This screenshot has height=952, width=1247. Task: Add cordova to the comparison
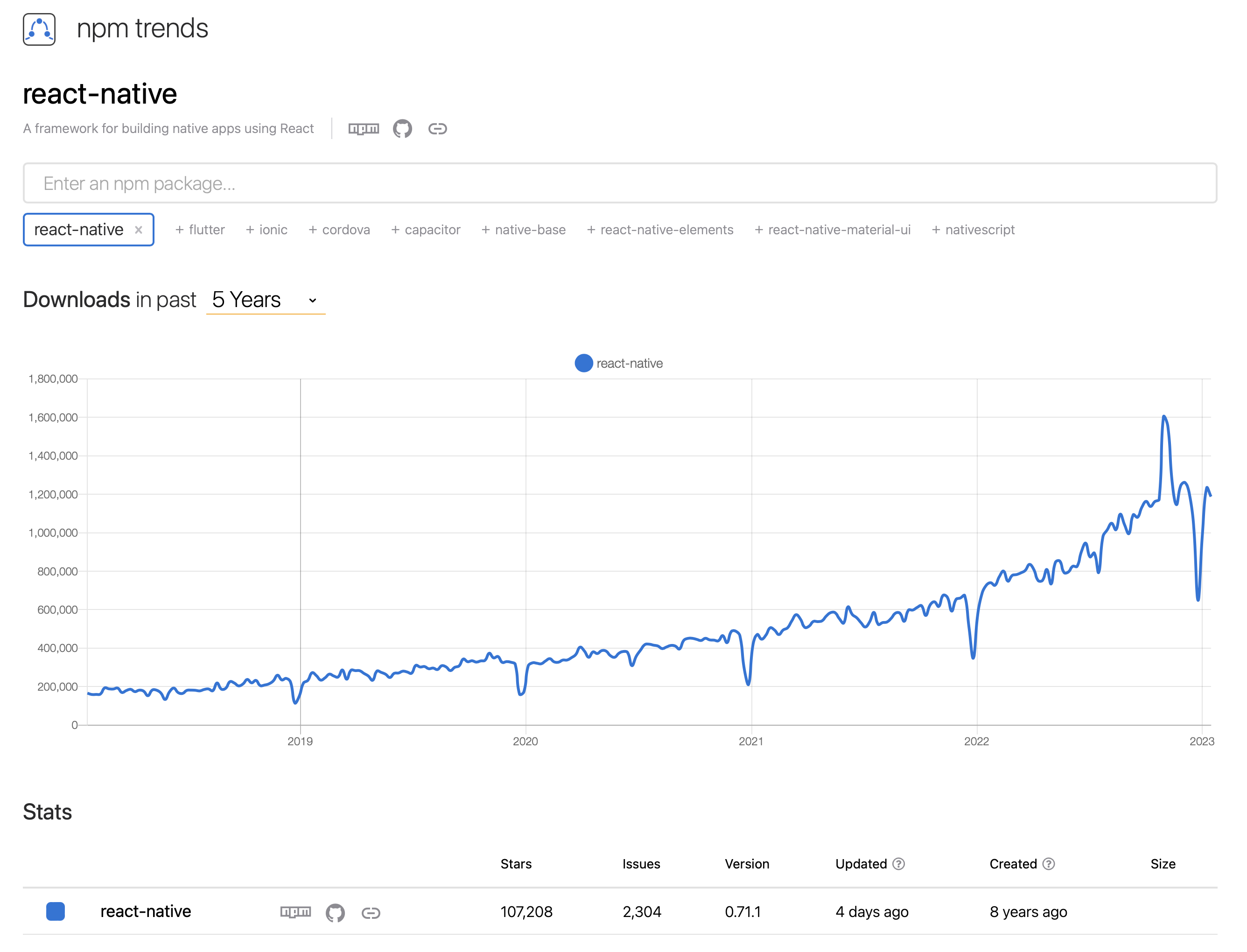pyautogui.click(x=339, y=230)
